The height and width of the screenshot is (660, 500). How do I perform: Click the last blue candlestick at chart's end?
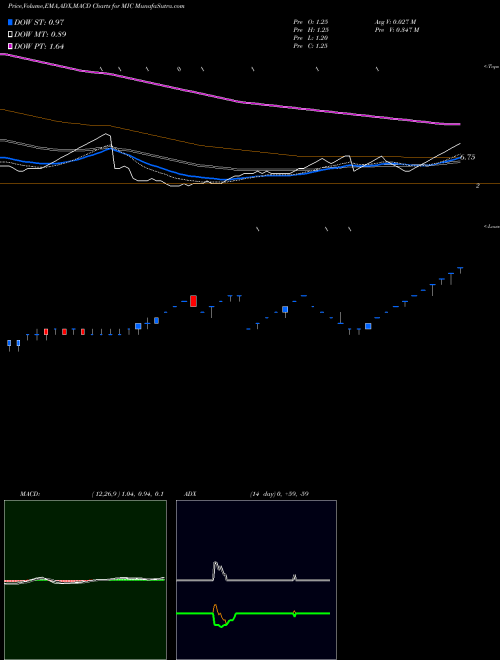(x=460, y=270)
